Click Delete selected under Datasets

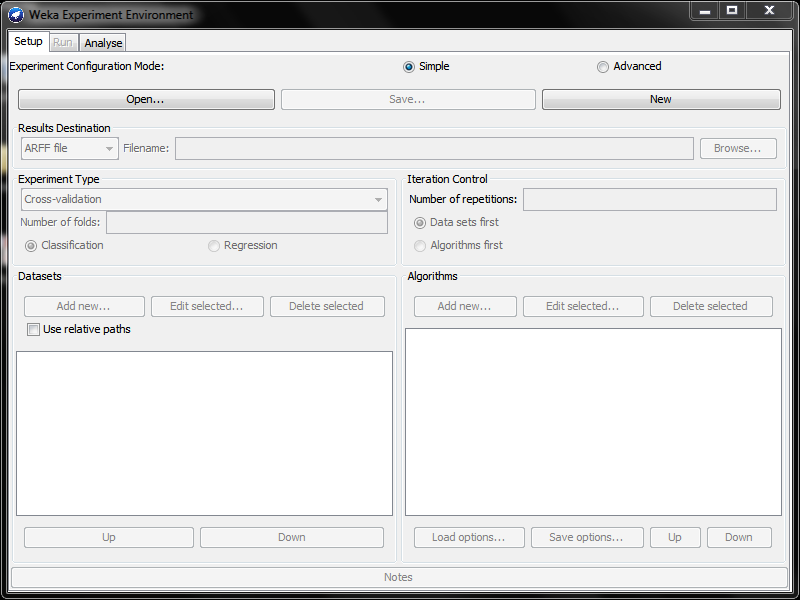(x=327, y=307)
